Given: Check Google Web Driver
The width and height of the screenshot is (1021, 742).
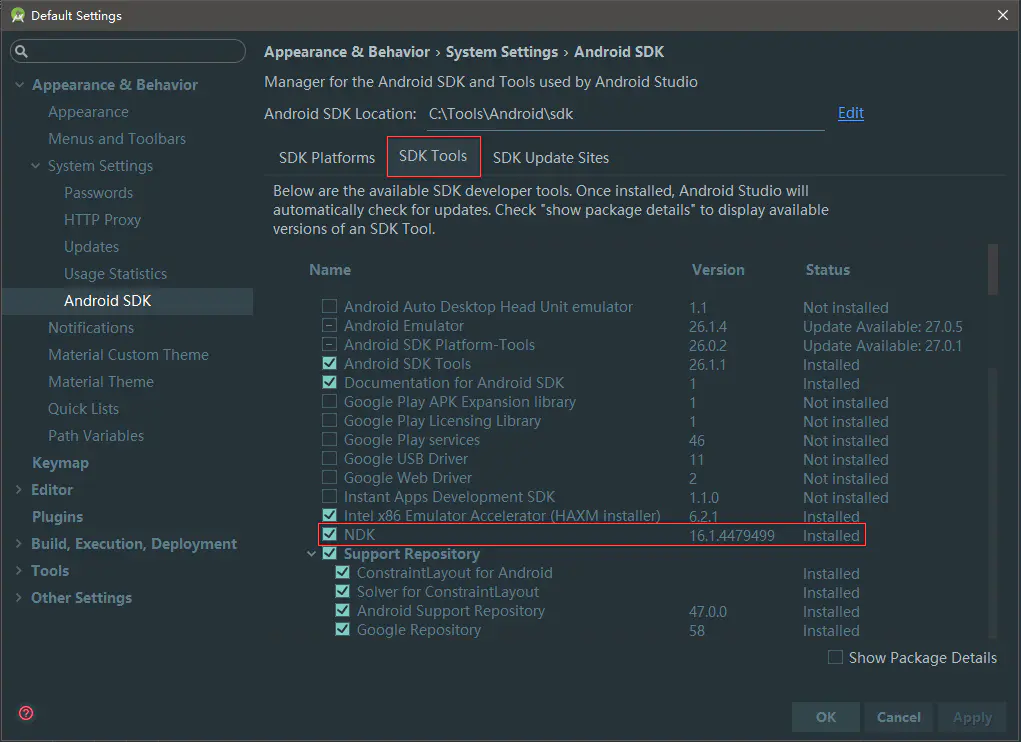Looking at the screenshot, I should click(329, 477).
